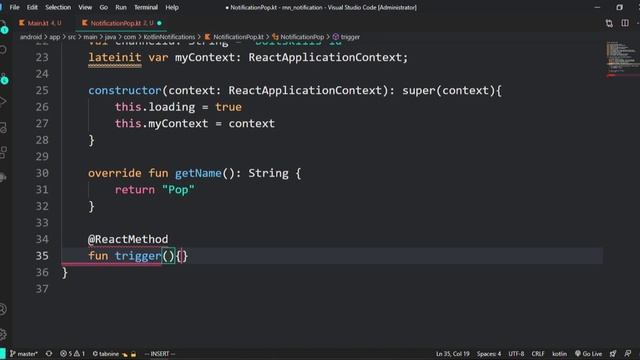Screen dimensions: 640x360
Task: Open the Run menu
Action: (121, 7)
